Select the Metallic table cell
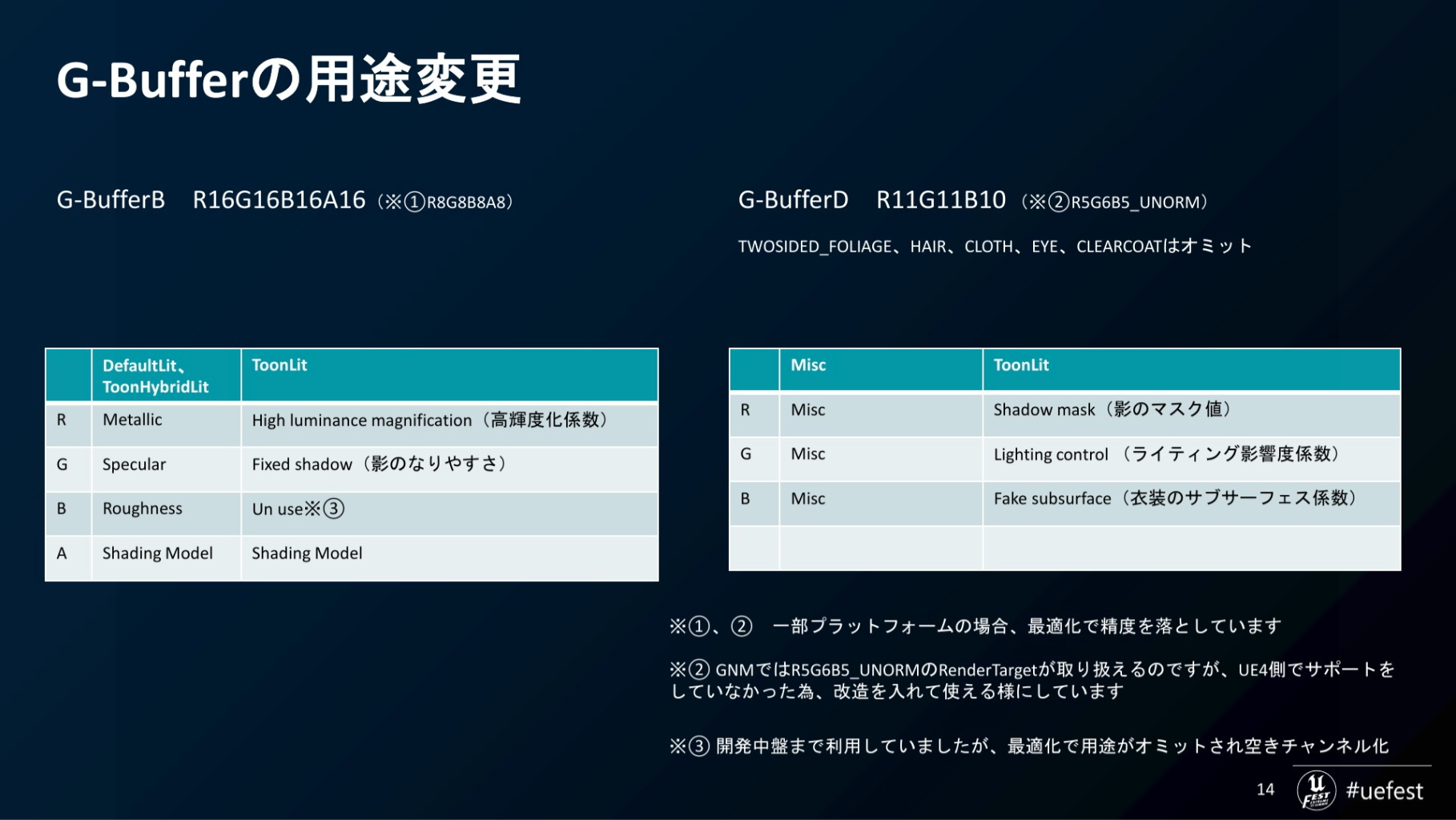 (132, 420)
